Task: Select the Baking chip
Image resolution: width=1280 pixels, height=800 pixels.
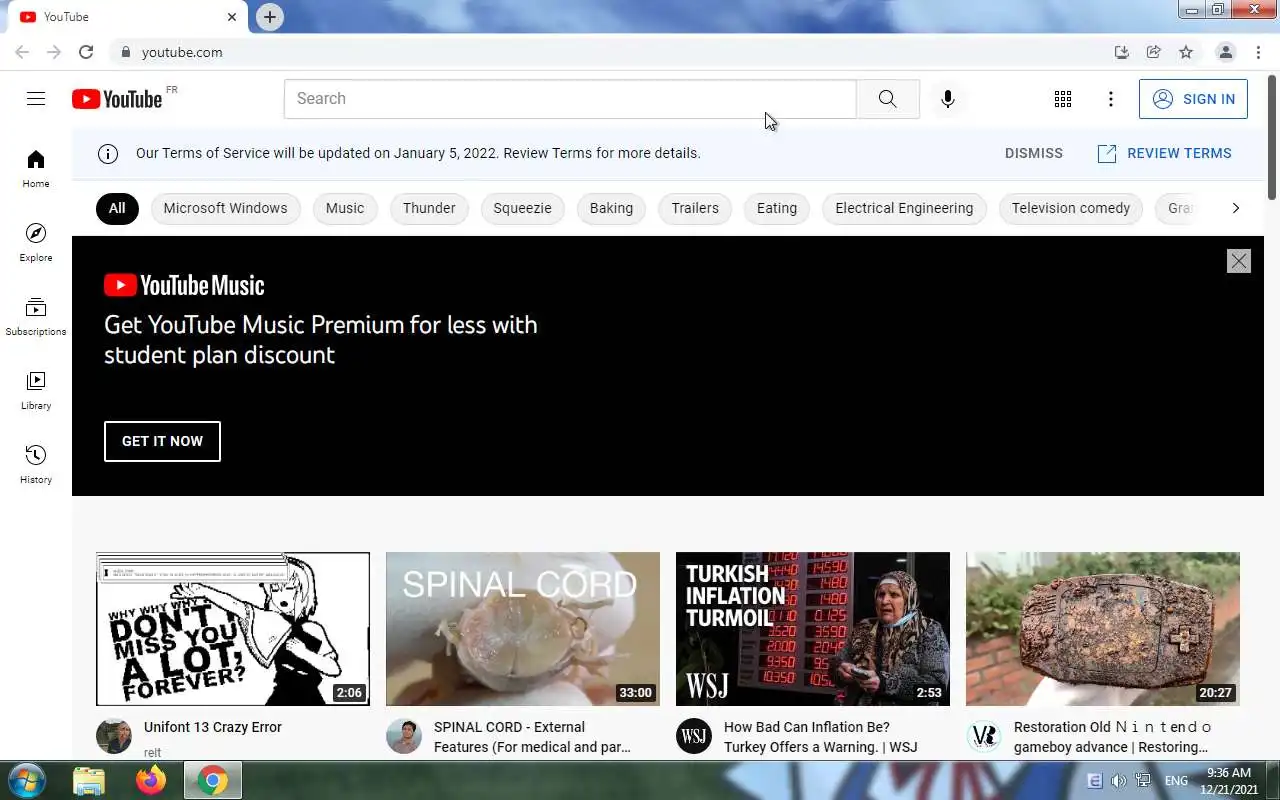Action: pyautogui.click(x=611, y=208)
